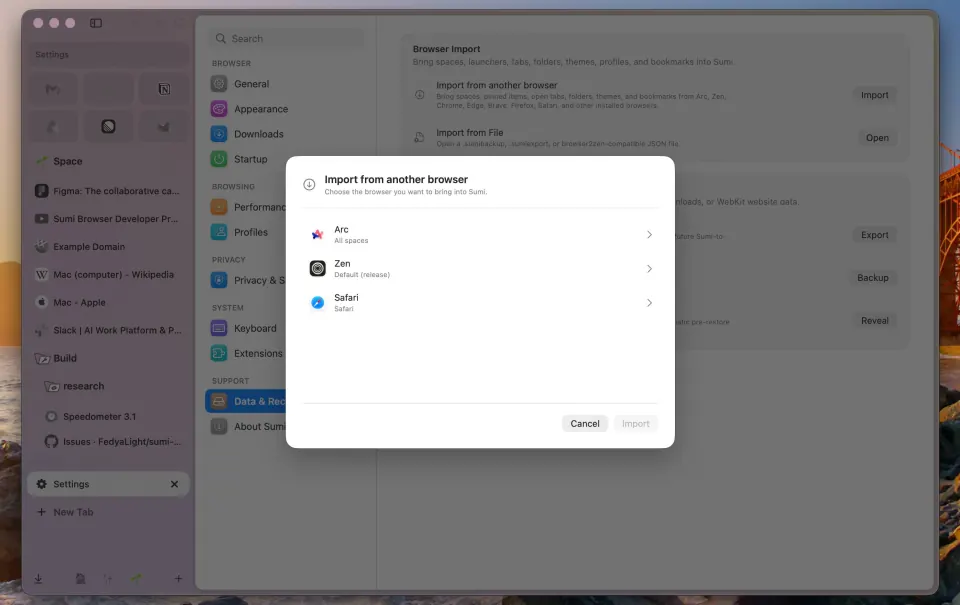Screen dimensions: 960x605
Task: Click the Arc browser icon
Action: click(317, 235)
